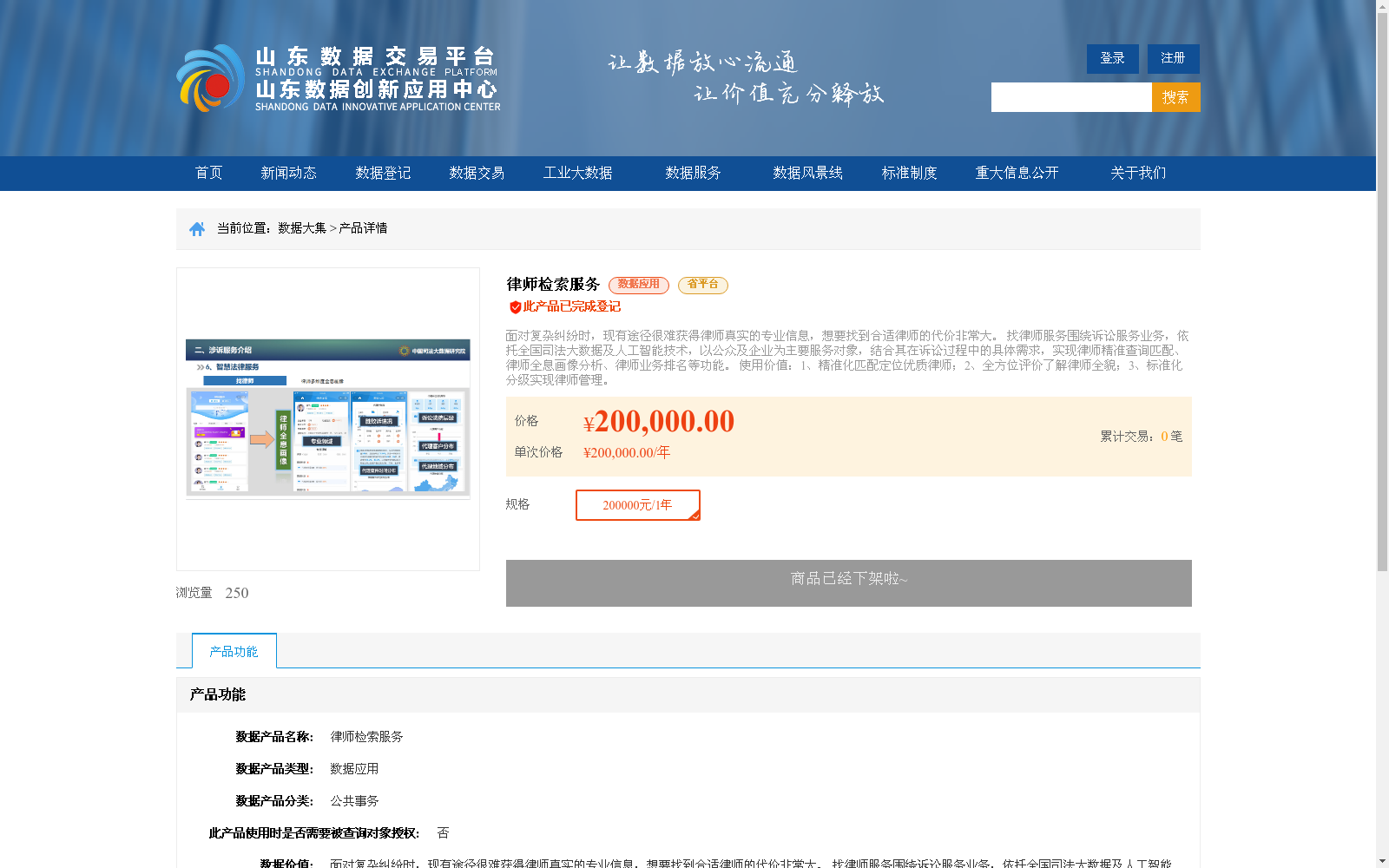The height and width of the screenshot is (868, 1389).
Task: Click the 数据应用 tag badge
Action: click(639, 285)
